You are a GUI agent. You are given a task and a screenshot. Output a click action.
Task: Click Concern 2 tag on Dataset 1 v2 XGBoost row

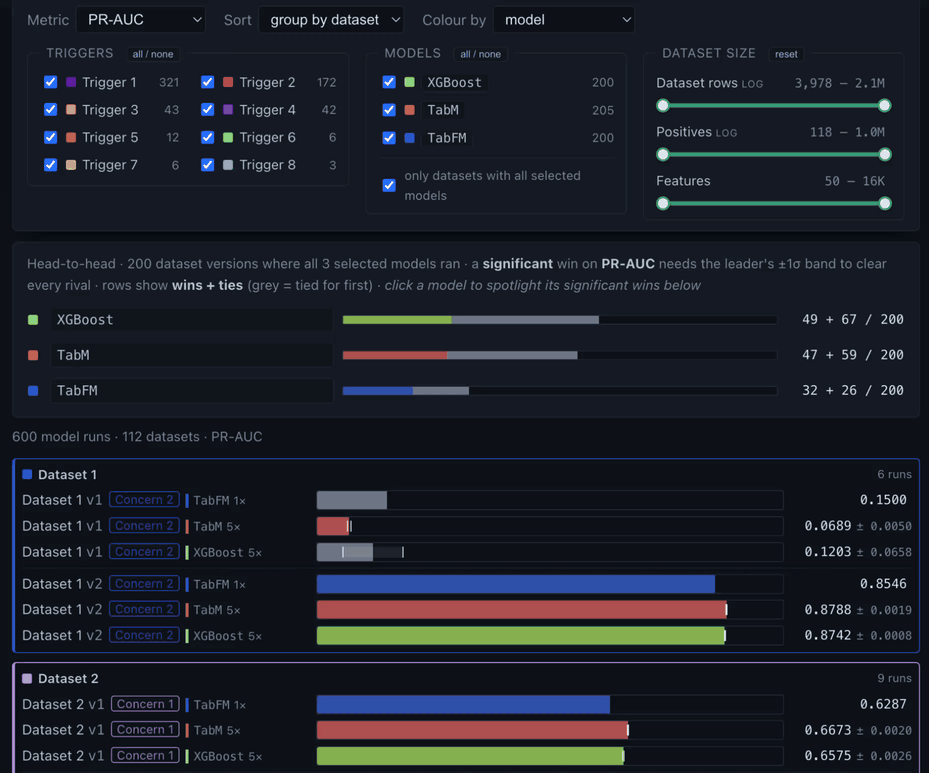tap(144, 636)
